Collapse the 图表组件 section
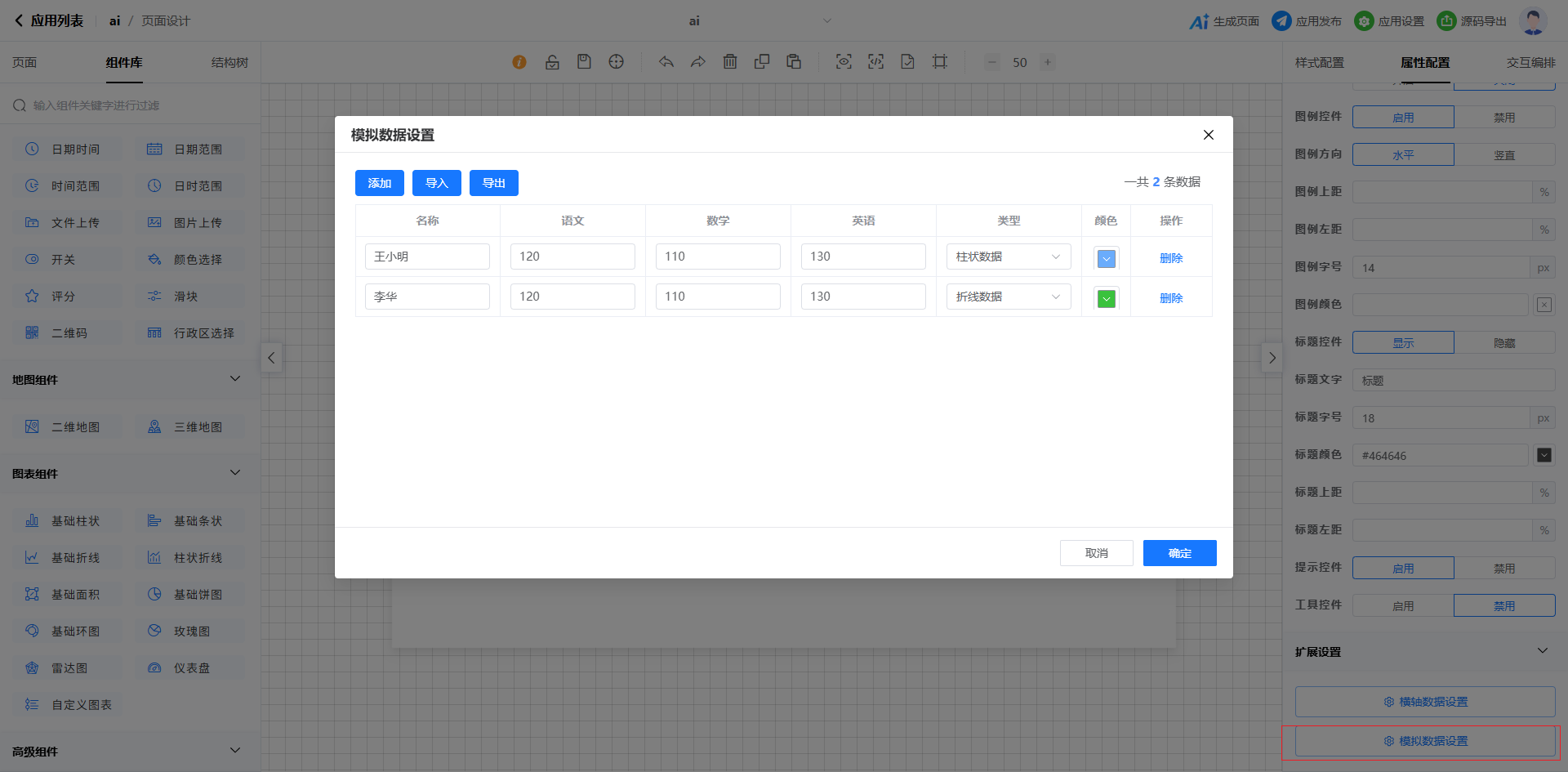This screenshot has height=772, width=1568. pos(235,473)
